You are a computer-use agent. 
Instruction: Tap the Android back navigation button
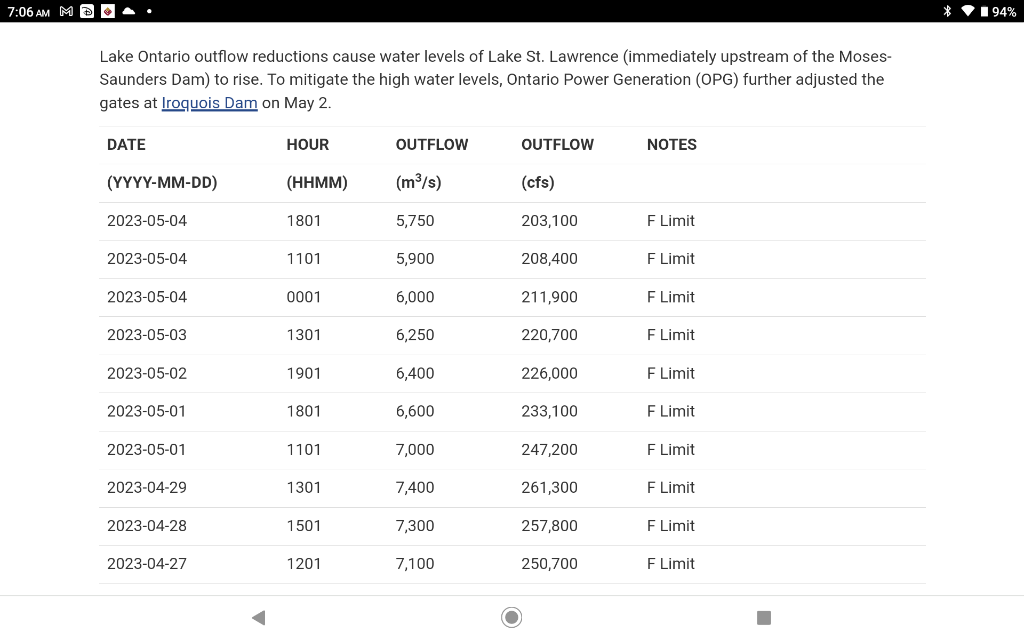coord(258,617)
